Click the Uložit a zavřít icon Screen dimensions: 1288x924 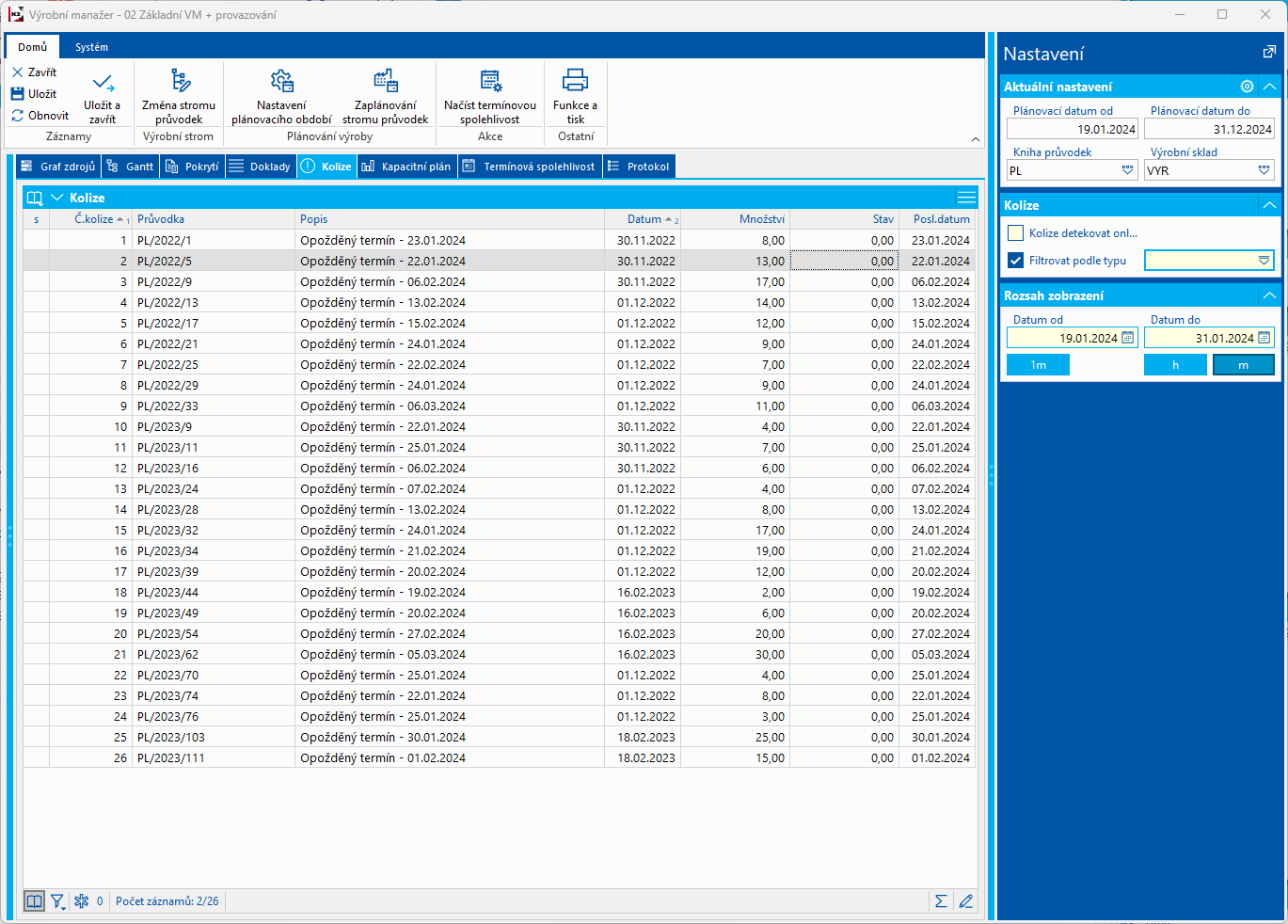(x=103, y=83)
